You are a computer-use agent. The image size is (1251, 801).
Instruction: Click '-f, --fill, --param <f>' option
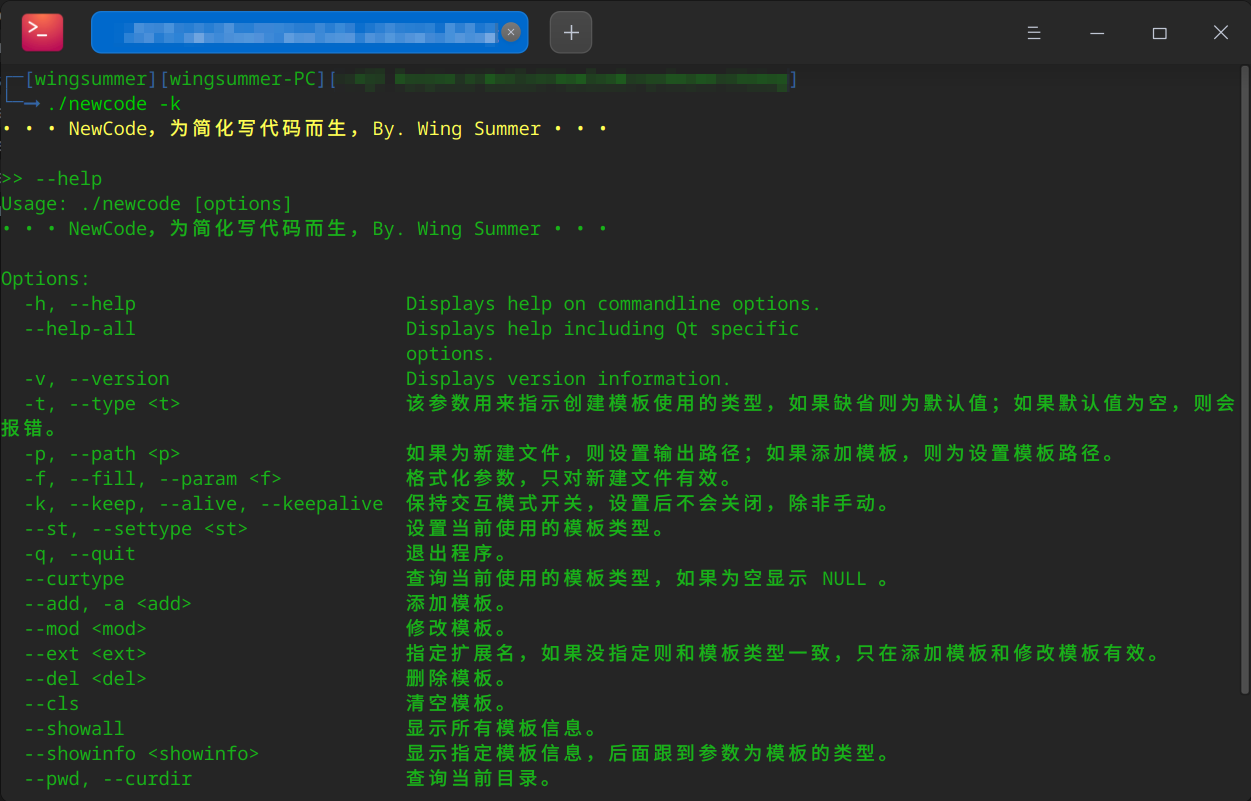[153, 479]
